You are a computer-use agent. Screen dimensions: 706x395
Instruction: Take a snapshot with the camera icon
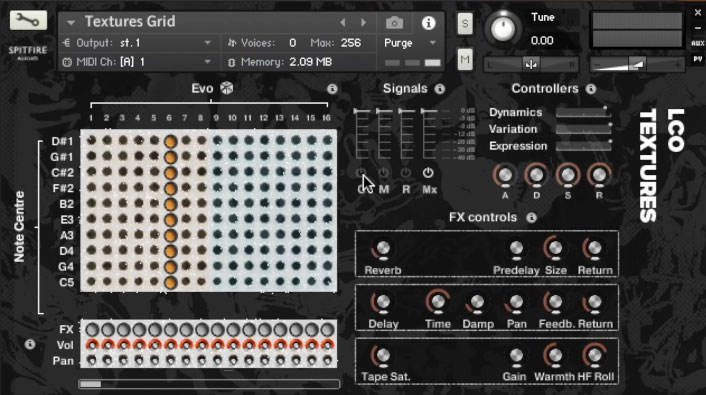click(x=394, y=23)
